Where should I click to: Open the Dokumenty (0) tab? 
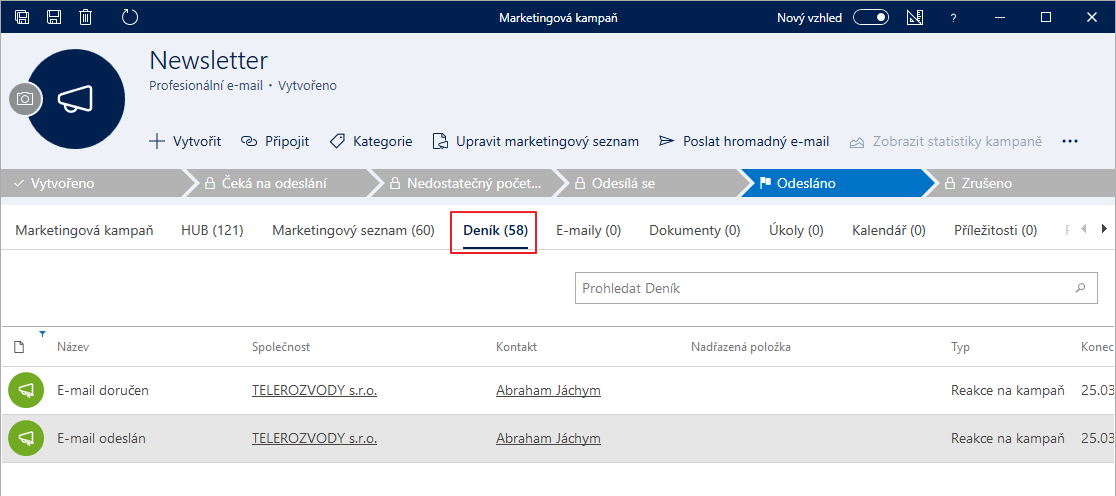coord(695,231)
